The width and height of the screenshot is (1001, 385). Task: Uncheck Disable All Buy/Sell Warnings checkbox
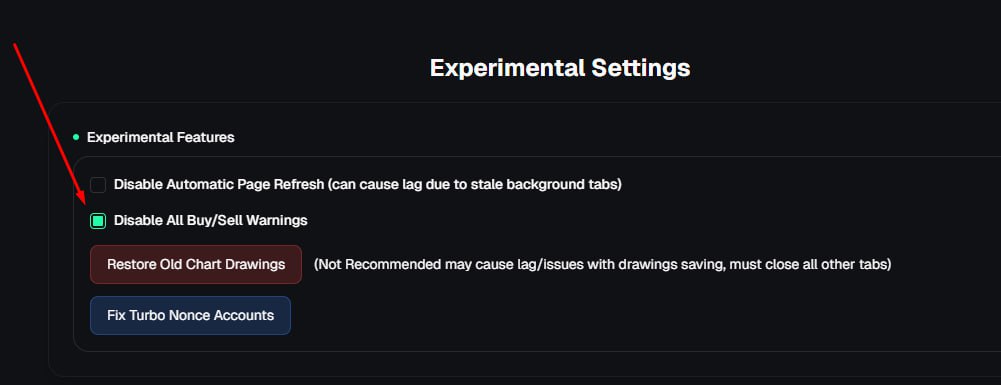pyautogui.click(x=98, y=221)
